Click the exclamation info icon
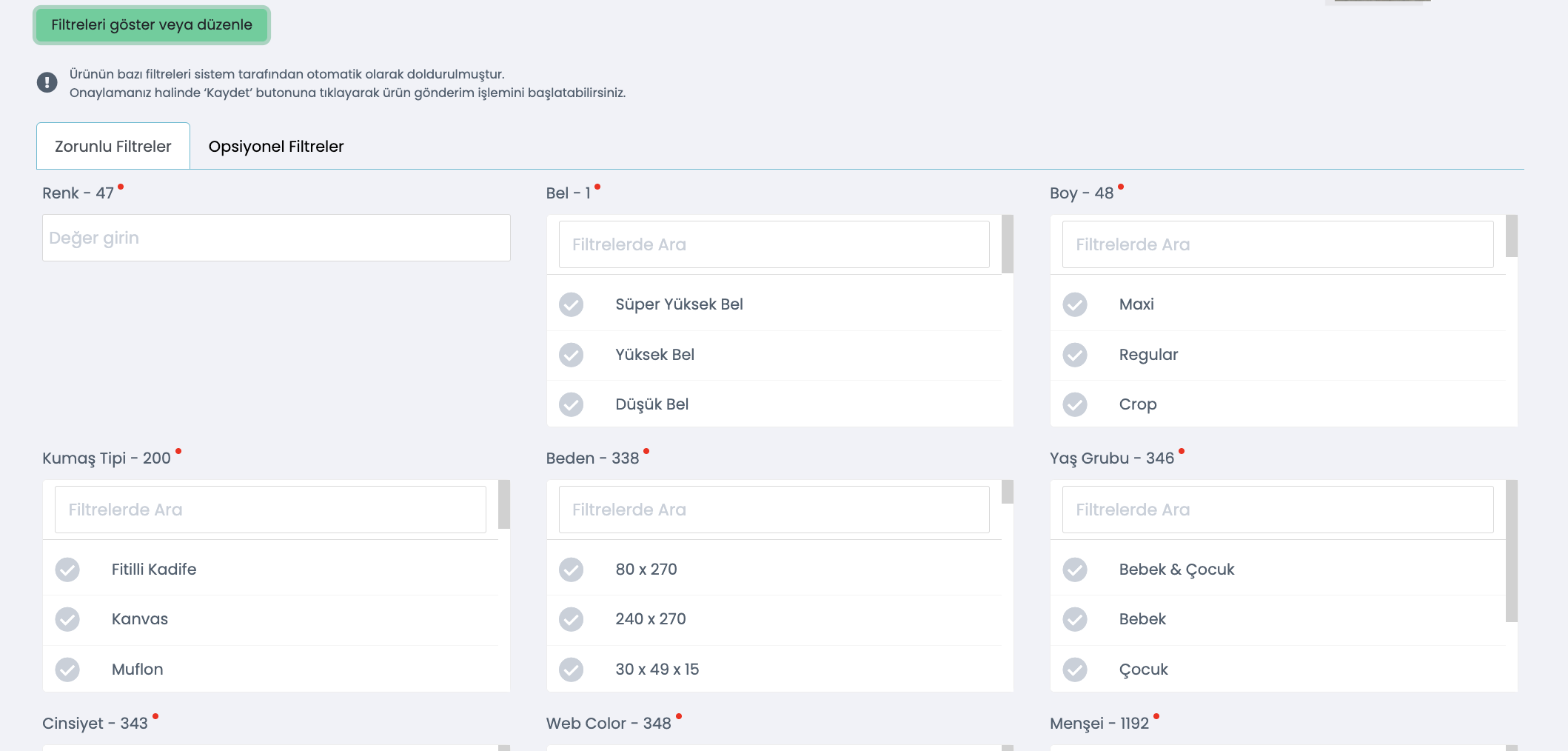Screen dimensions: 1568x751 [47, 82]
